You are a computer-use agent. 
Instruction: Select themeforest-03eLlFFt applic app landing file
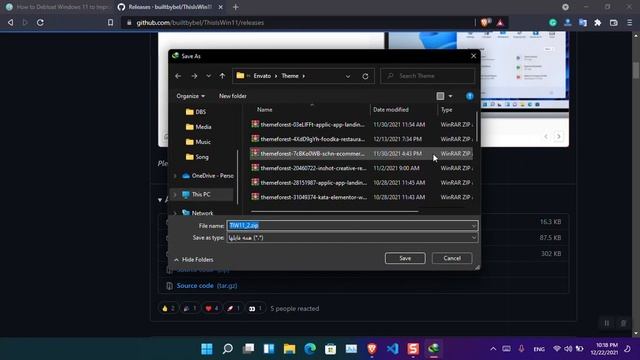[361, 124]
